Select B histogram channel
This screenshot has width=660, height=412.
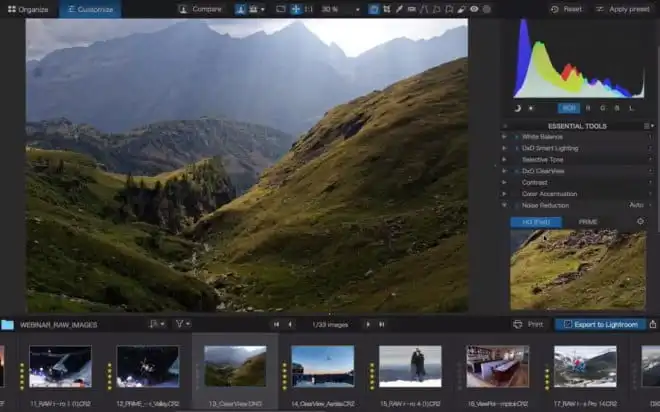(617, 108)
